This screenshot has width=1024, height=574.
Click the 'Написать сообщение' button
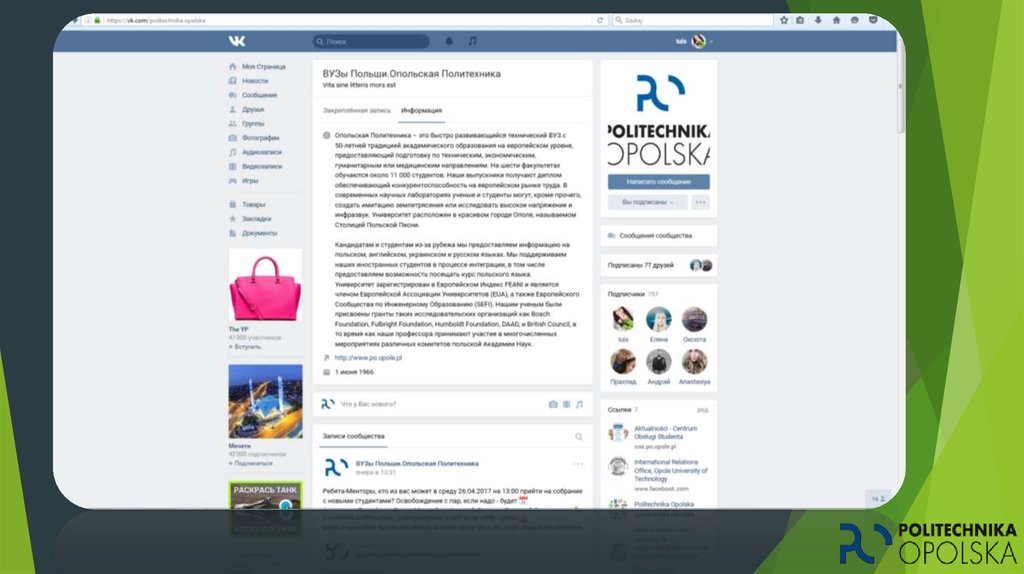(658, 182)
